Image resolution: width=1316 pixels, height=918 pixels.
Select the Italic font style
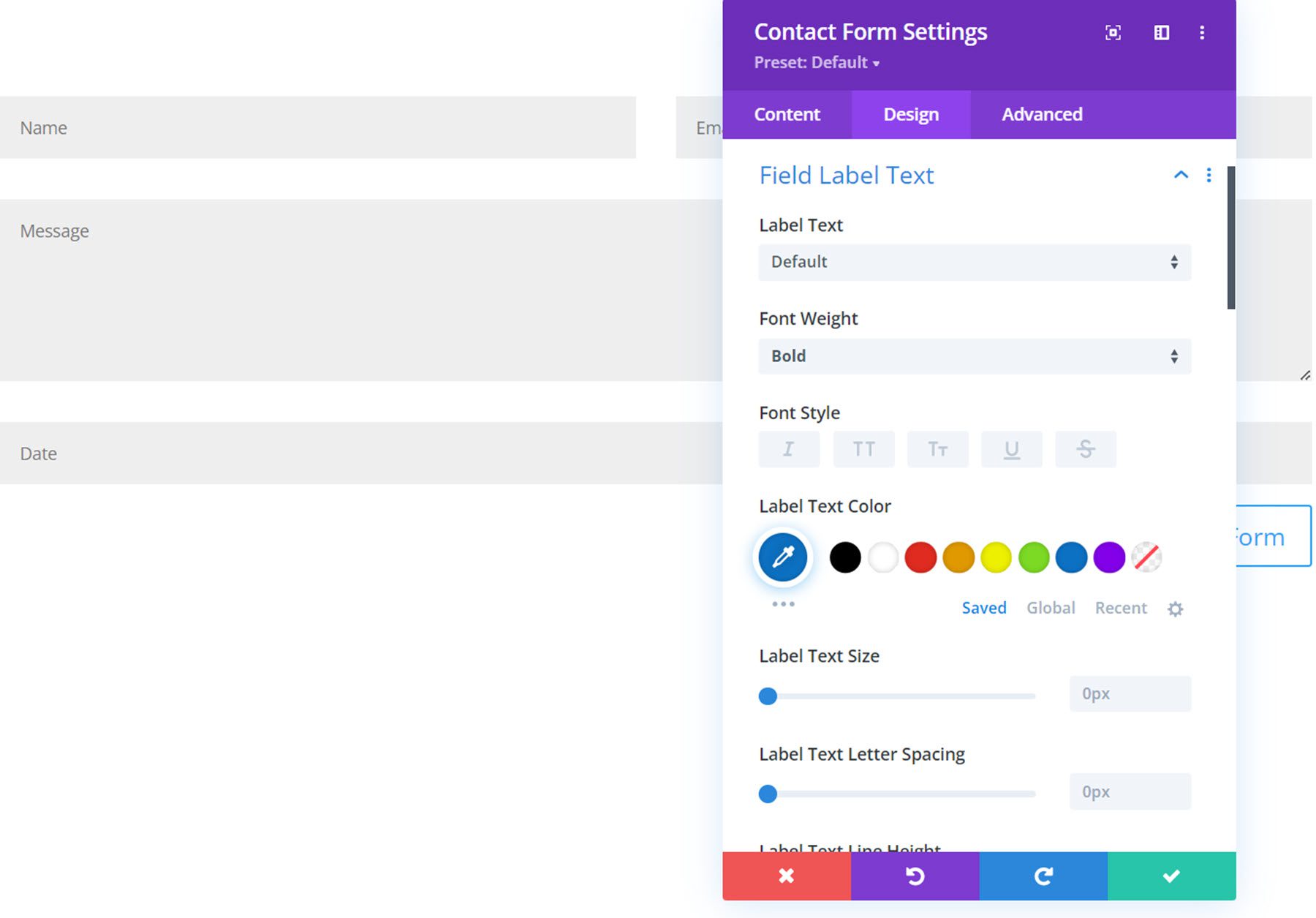point(789,449)
